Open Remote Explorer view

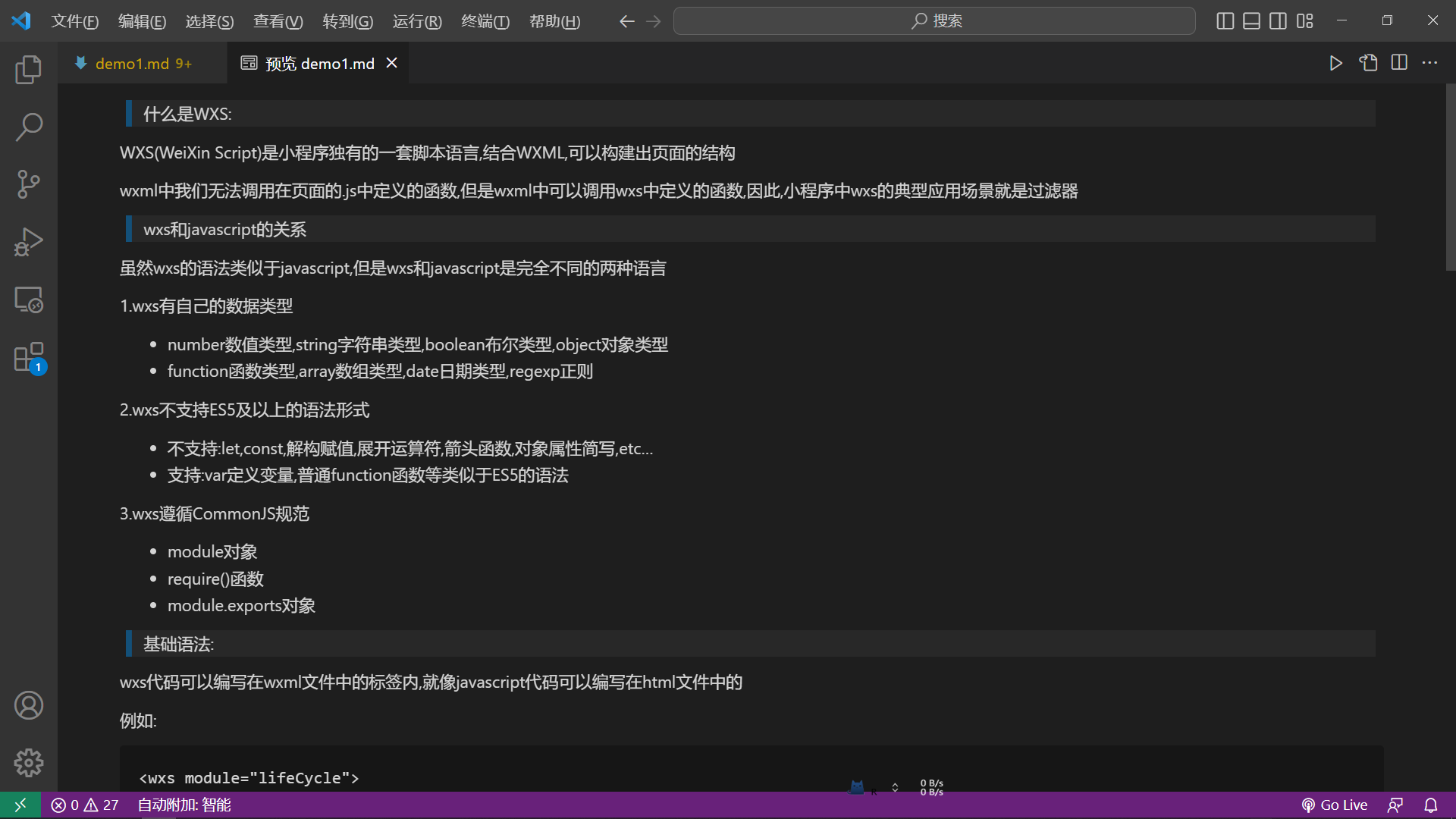29,300
